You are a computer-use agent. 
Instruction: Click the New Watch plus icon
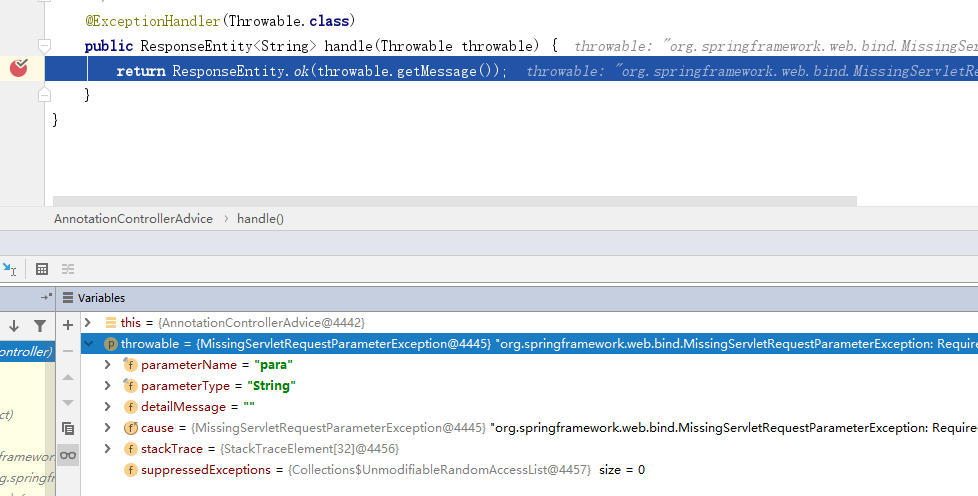click(x=68, y=324)
